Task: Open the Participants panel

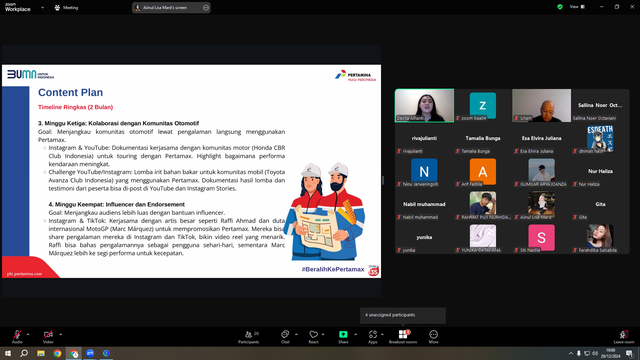Action: pyautogui.click(x=249, y=337)
